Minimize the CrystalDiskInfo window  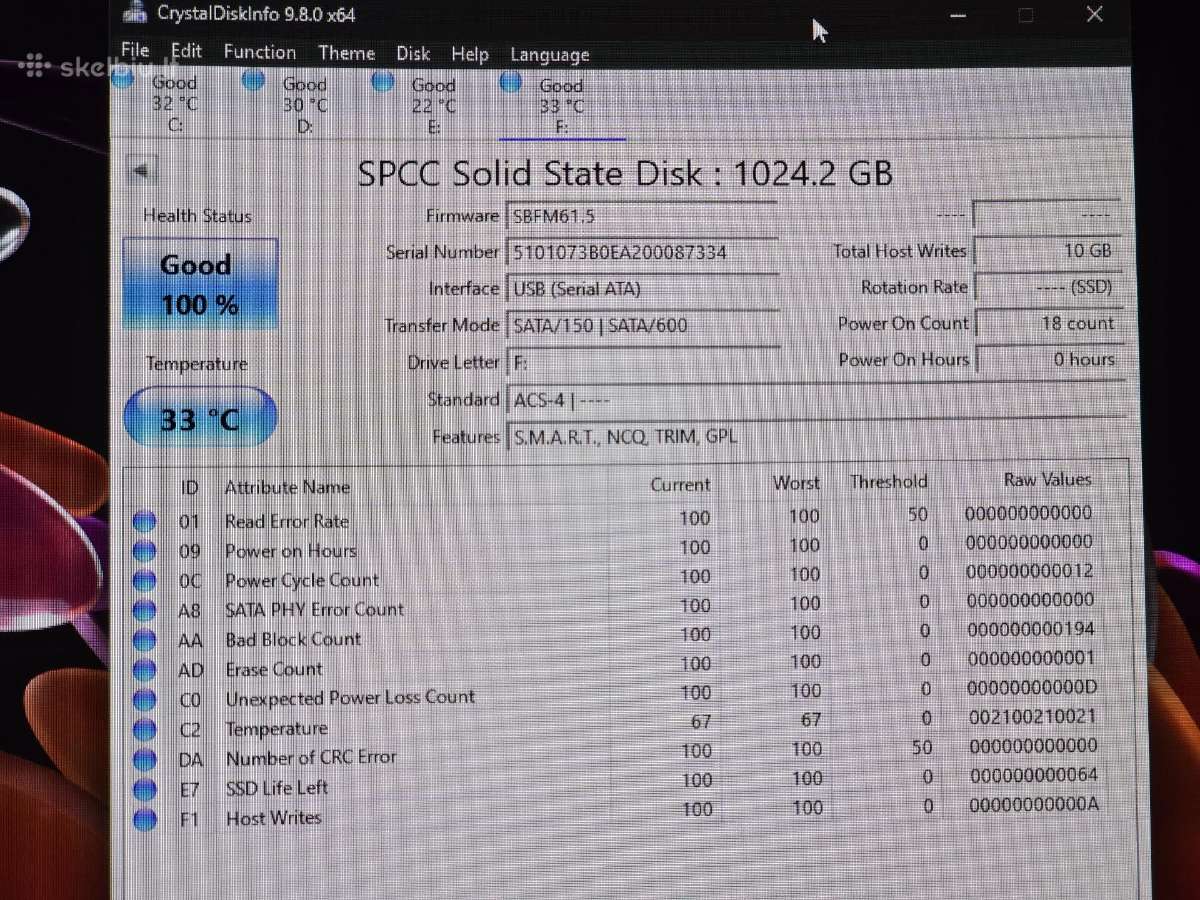coord(957,15)
